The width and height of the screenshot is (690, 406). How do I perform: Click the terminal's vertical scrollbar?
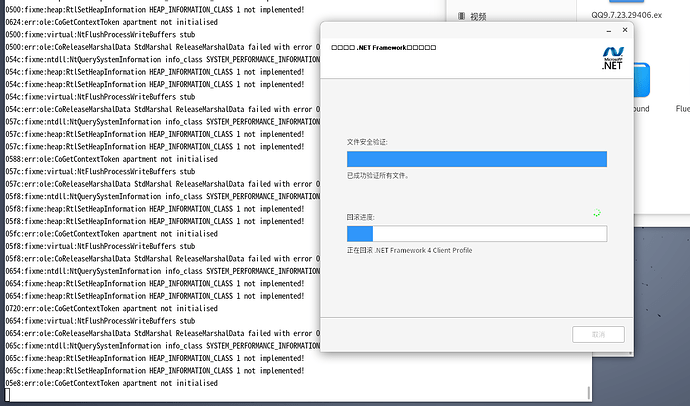point(589,392)
